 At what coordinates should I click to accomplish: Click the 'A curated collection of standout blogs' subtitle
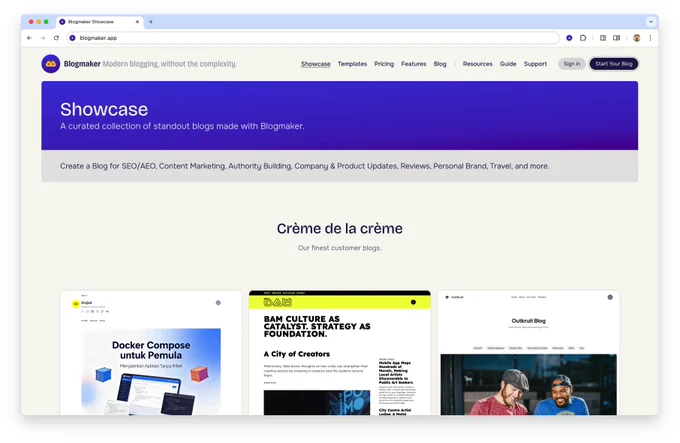point(182,126)
